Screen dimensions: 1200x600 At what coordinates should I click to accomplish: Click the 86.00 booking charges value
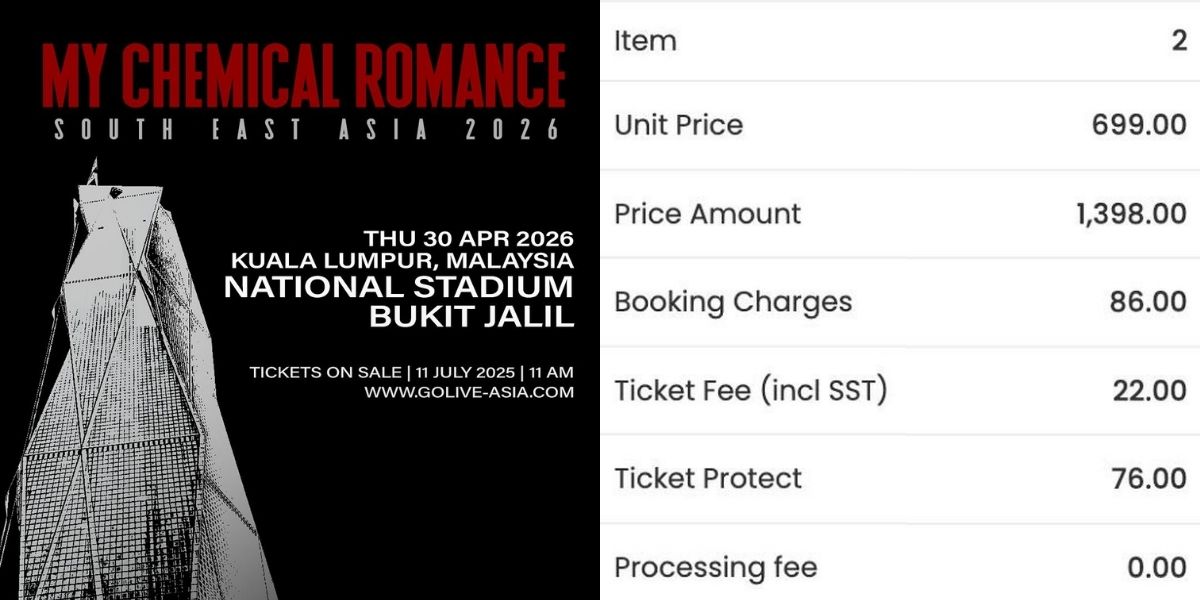pyautogui.click(x=1148, y=302)
